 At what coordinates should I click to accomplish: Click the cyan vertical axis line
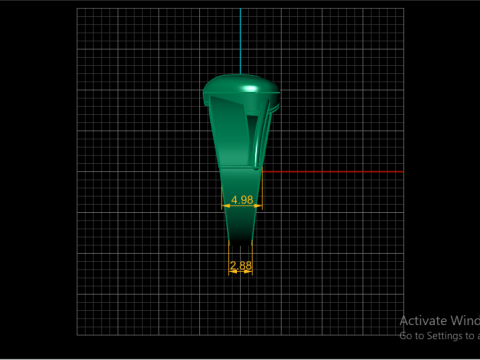click(240, 41)
